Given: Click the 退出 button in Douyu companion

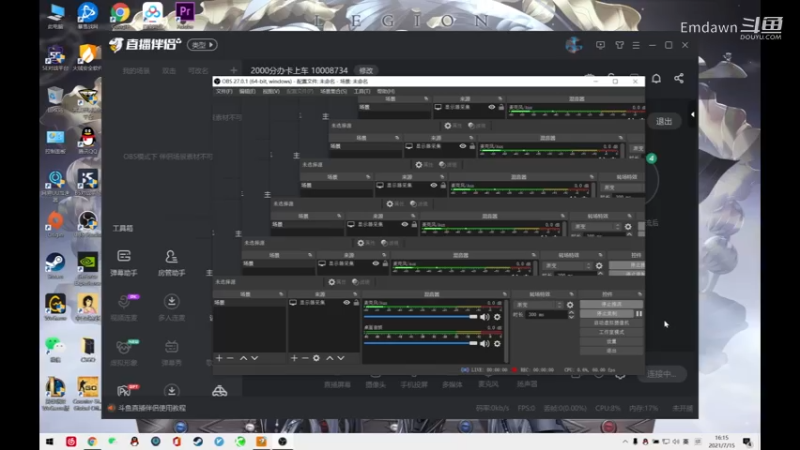Looking at the screenshot, I should pos(664,121).
